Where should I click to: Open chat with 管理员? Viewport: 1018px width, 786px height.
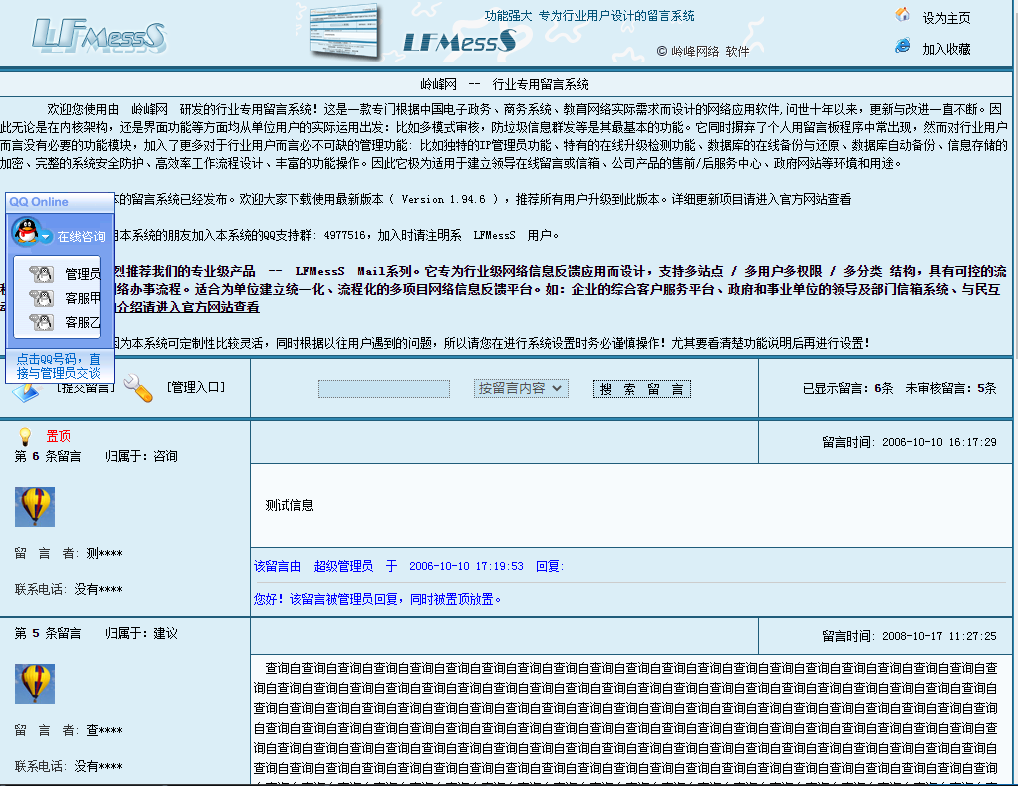click(x=82, y=275)
